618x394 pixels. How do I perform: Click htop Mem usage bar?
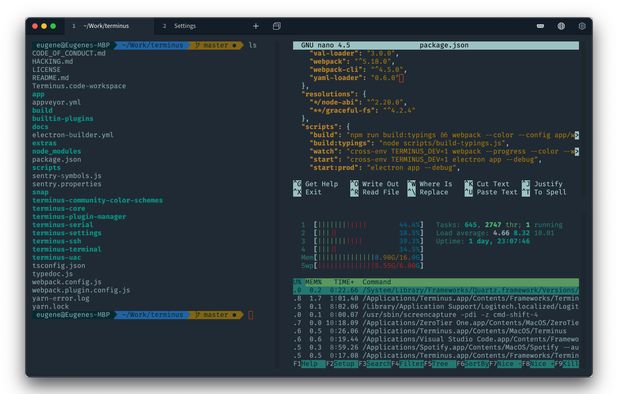pos(362,258)
